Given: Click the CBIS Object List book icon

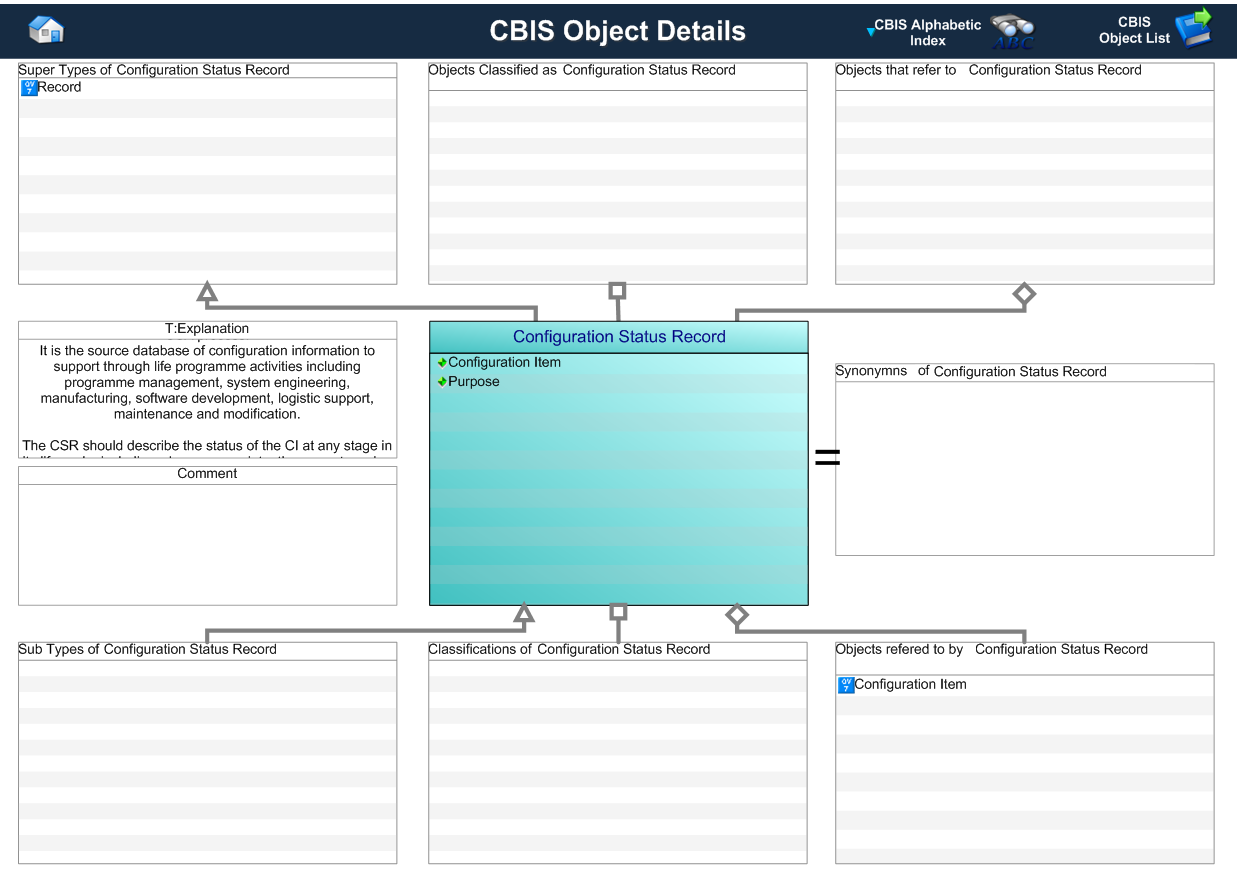Looking at the screenshot, I should pos(1193,29).
